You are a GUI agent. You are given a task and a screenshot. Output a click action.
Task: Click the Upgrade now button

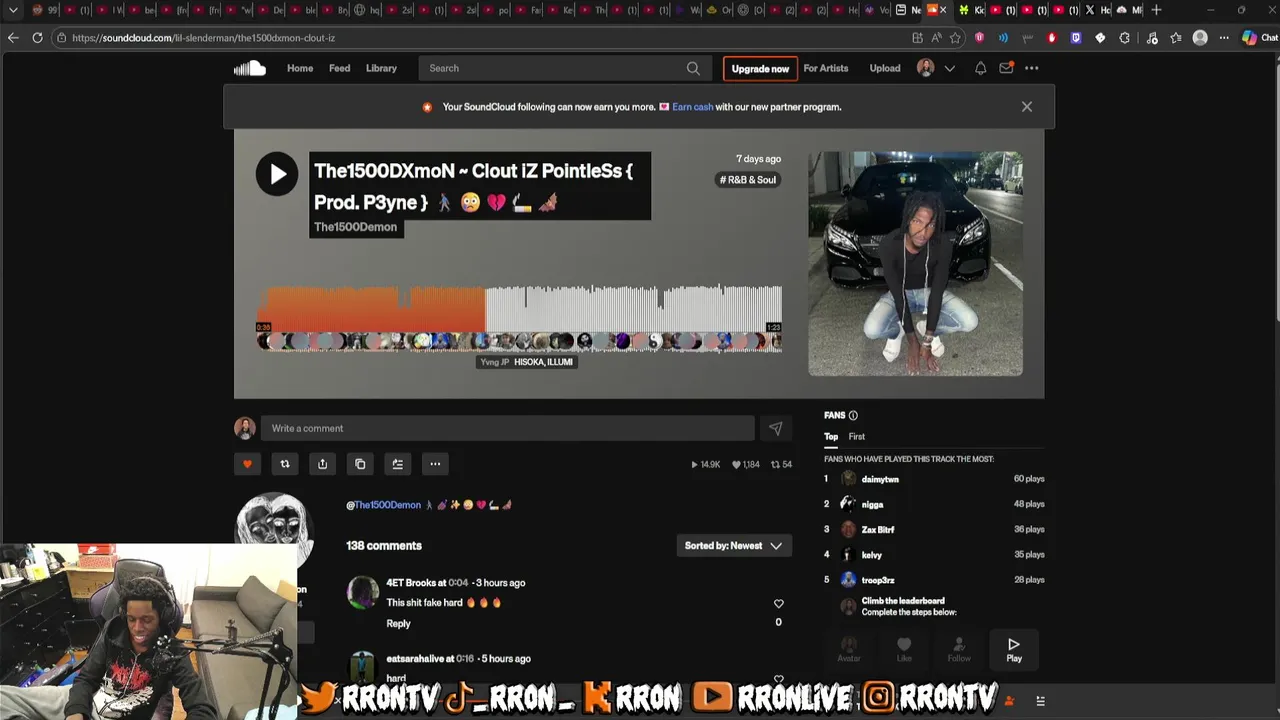coord(760,69)
